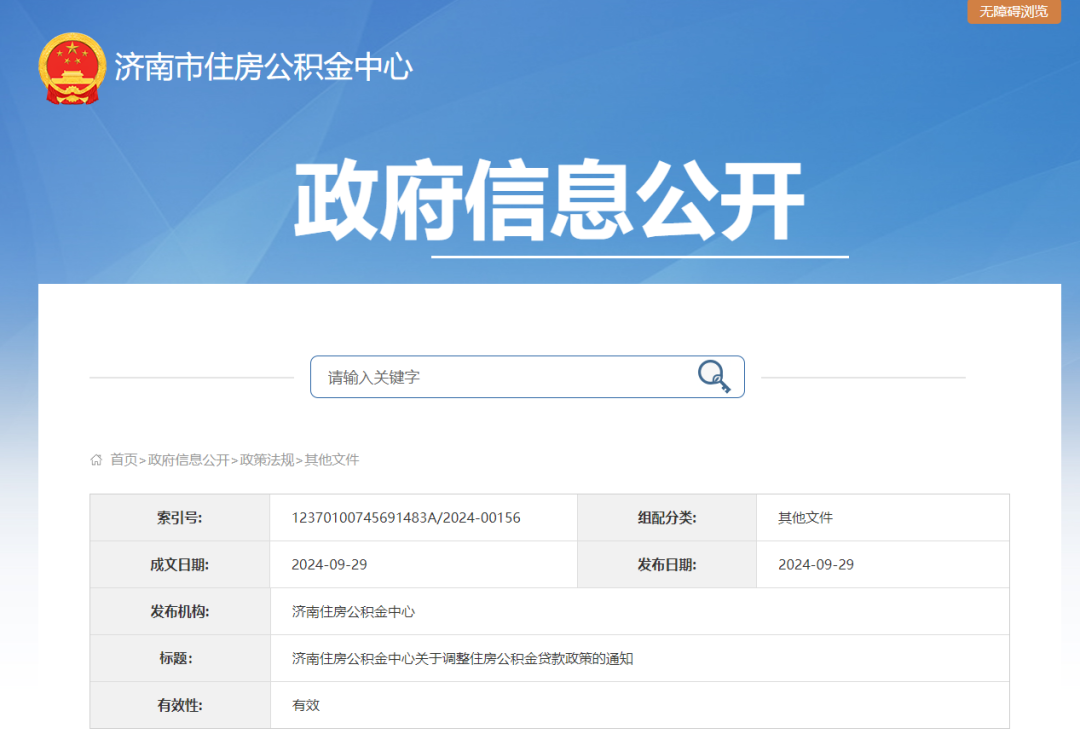This screenshot has width=1080, height=740.
Task: Click the search magnifier icon
Action: (713, 377)
